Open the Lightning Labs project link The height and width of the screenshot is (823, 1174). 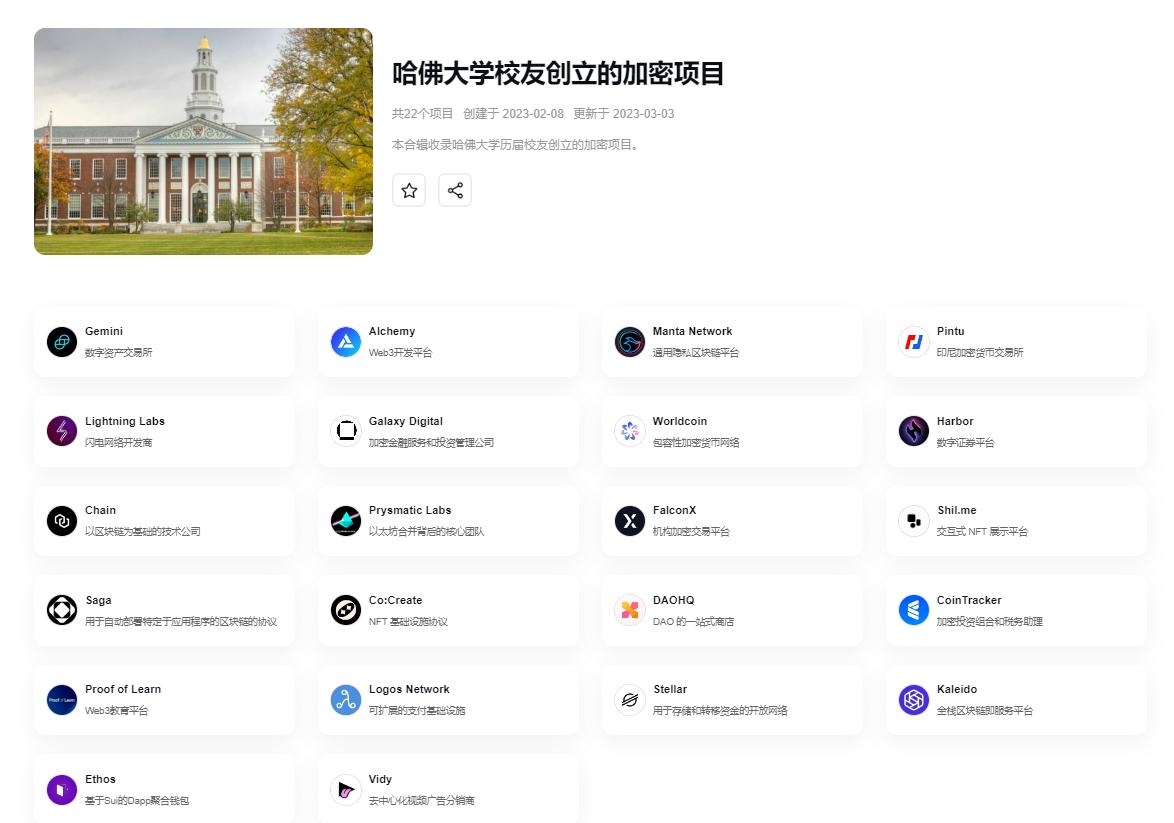click(x=125, y=421)
